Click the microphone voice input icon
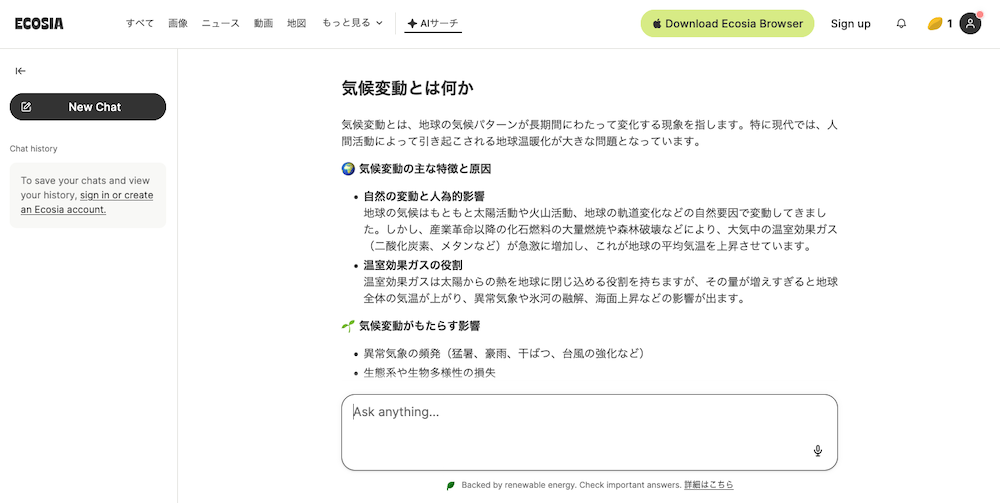The image size is (1000, 503). coord(817,451)
